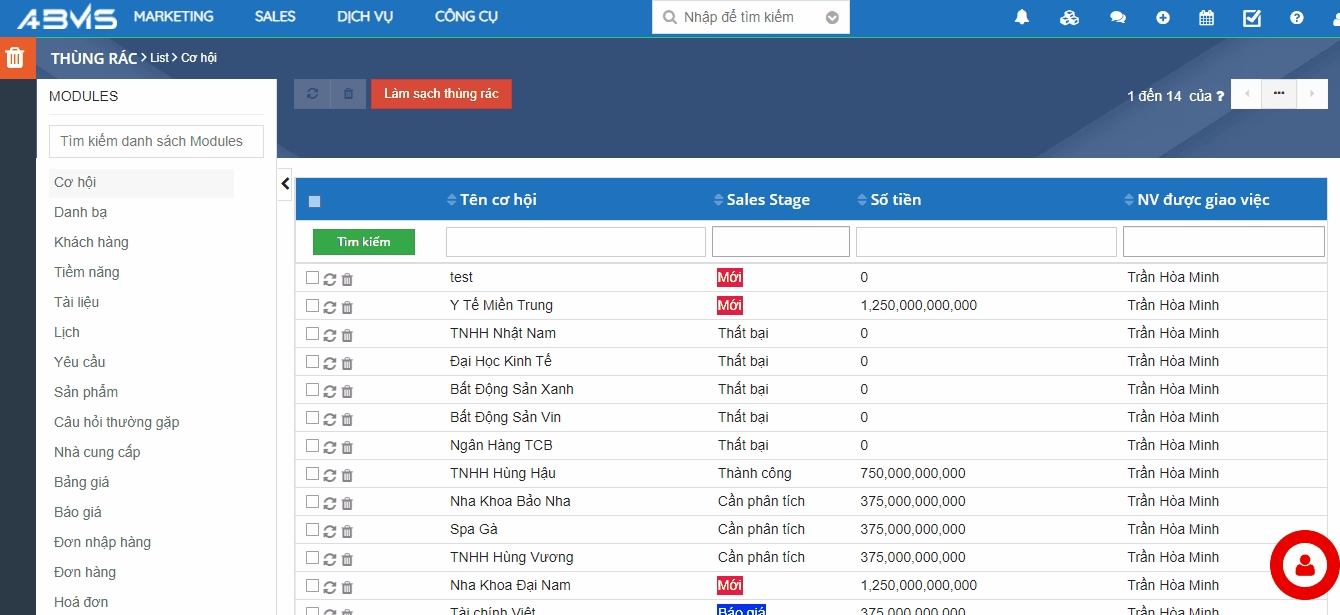The width and height of the screenshot is (1340, 615).
Task: Open the red support chat bubble
Action: tap(1304, 565)
